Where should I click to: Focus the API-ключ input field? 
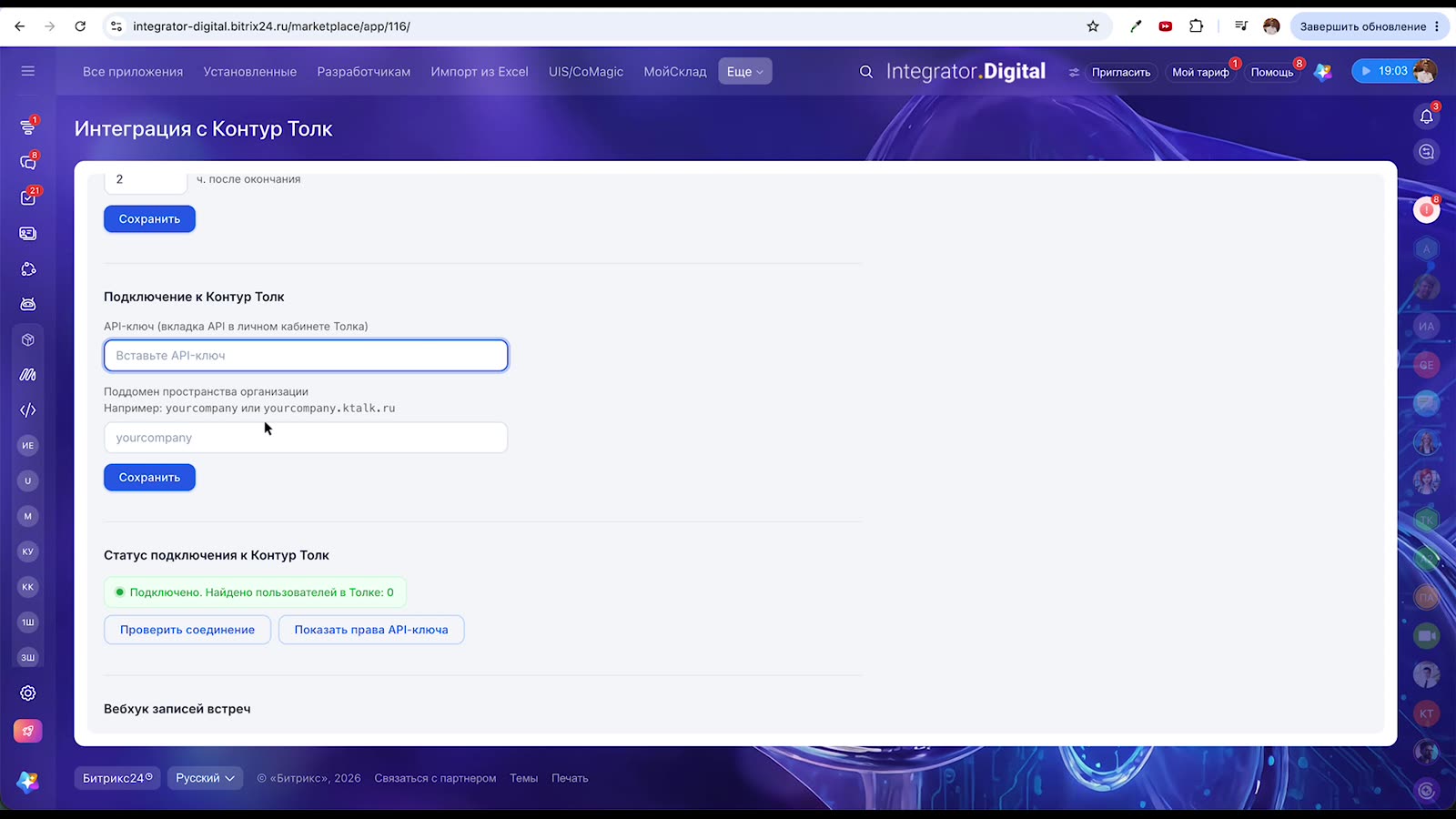tap(306, 356)
